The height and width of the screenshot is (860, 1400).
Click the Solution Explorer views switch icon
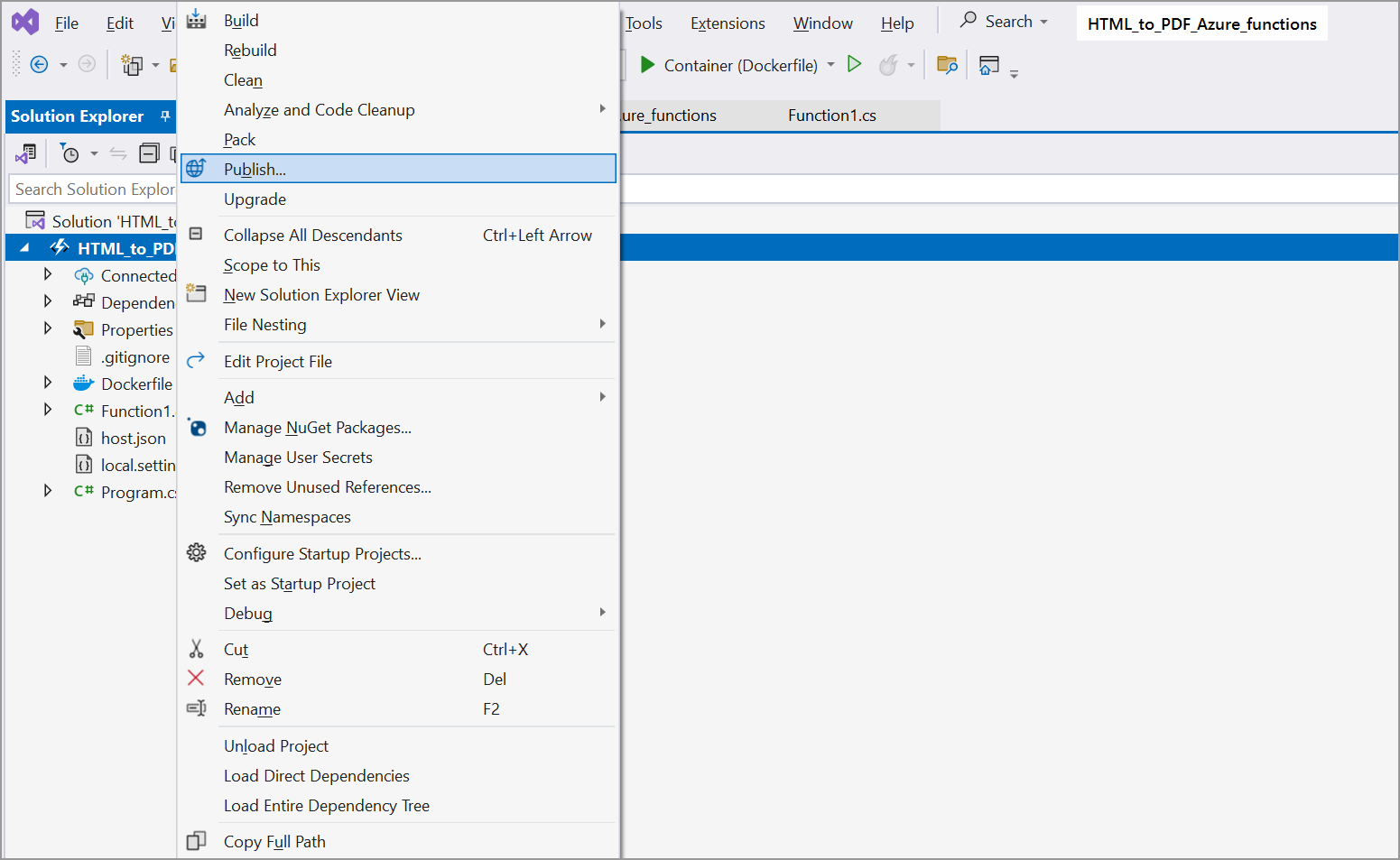(x=26, y=153)
